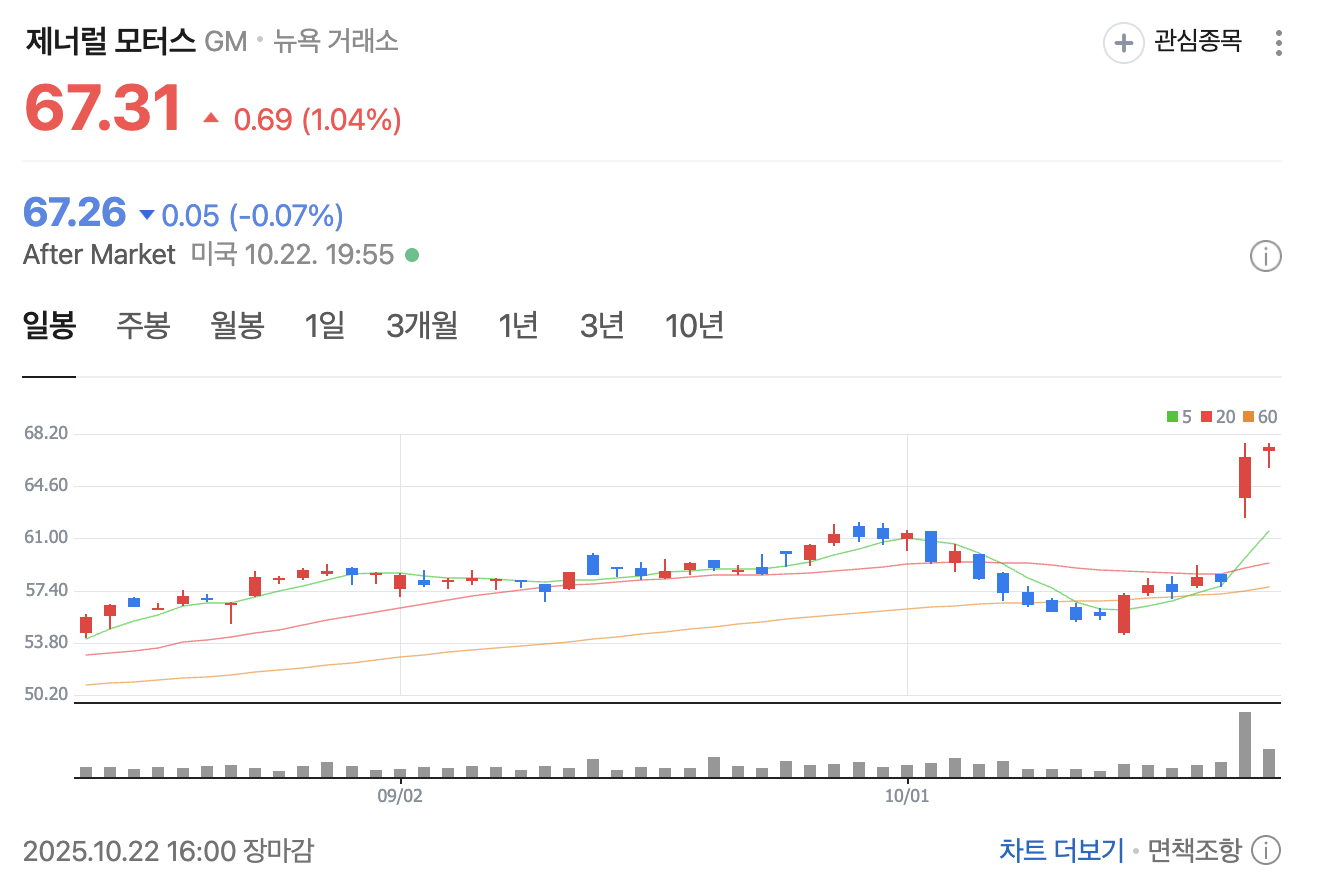1320x886 pixels.
Task: Switch to the 주봉 weekly chart tab
Action: (x=143, y=326)
